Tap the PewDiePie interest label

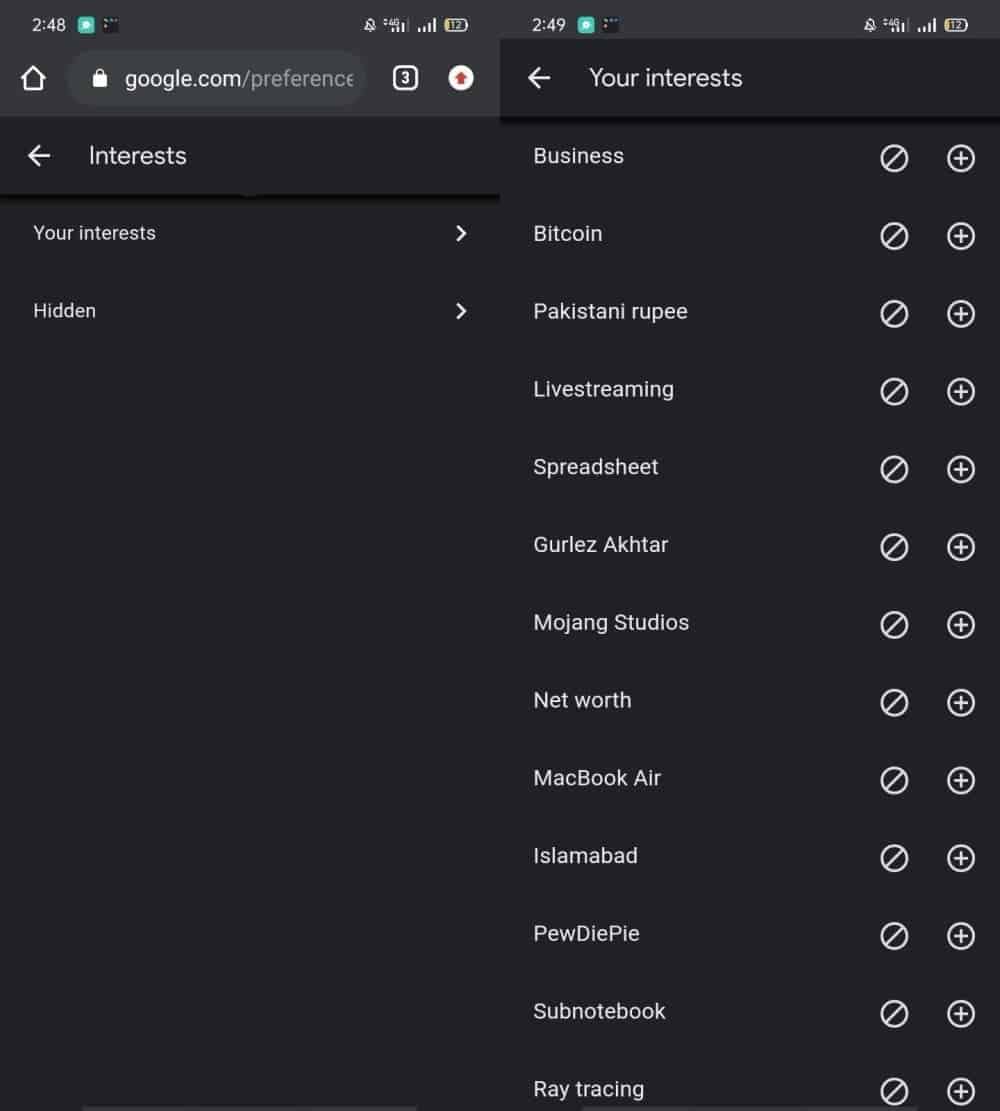pos(586,934)
